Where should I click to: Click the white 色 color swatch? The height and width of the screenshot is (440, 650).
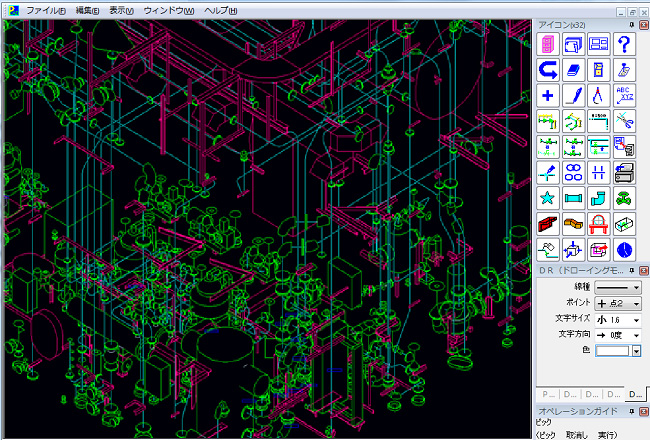click(614, 351)
